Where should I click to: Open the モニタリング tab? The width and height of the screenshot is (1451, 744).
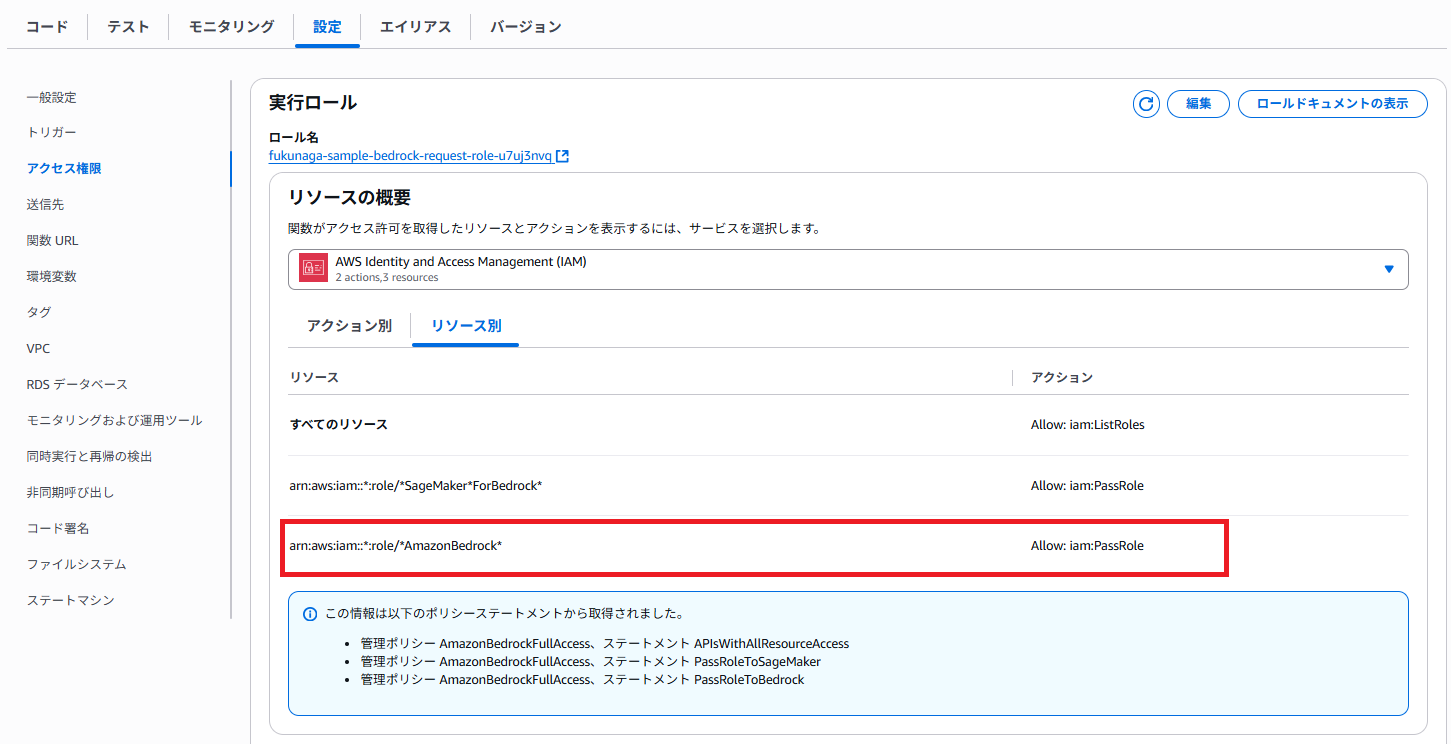coord(231,27)
